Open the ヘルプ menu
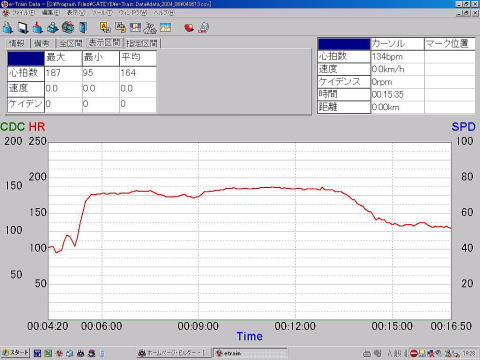Image resolution: width=480 pixels, height=360 pixels. click(164, 13)
